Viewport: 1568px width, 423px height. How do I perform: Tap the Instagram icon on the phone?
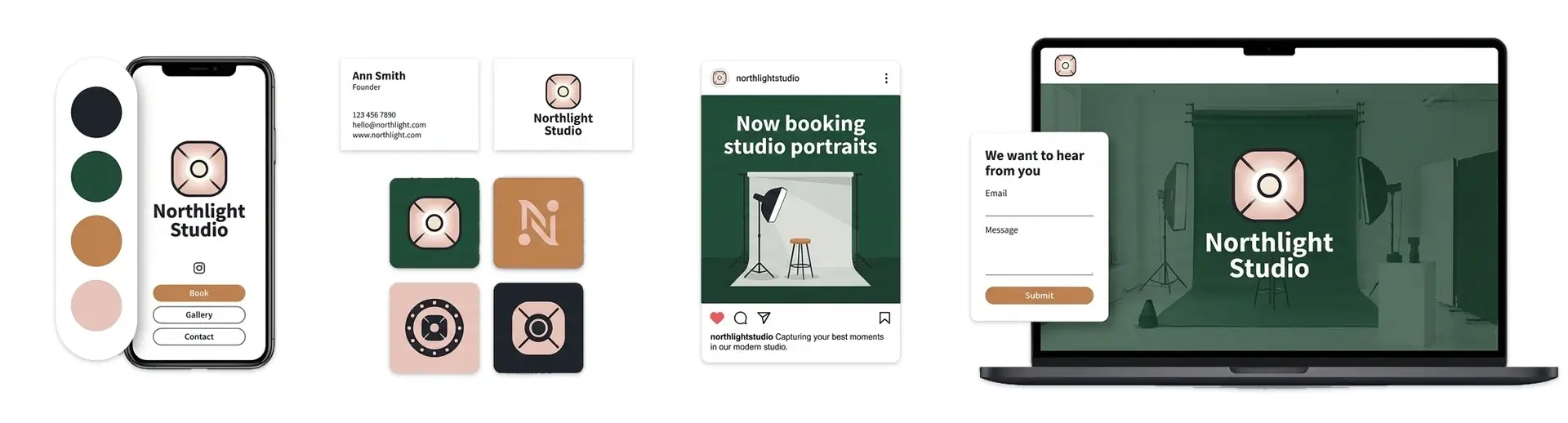pos(199,268)
